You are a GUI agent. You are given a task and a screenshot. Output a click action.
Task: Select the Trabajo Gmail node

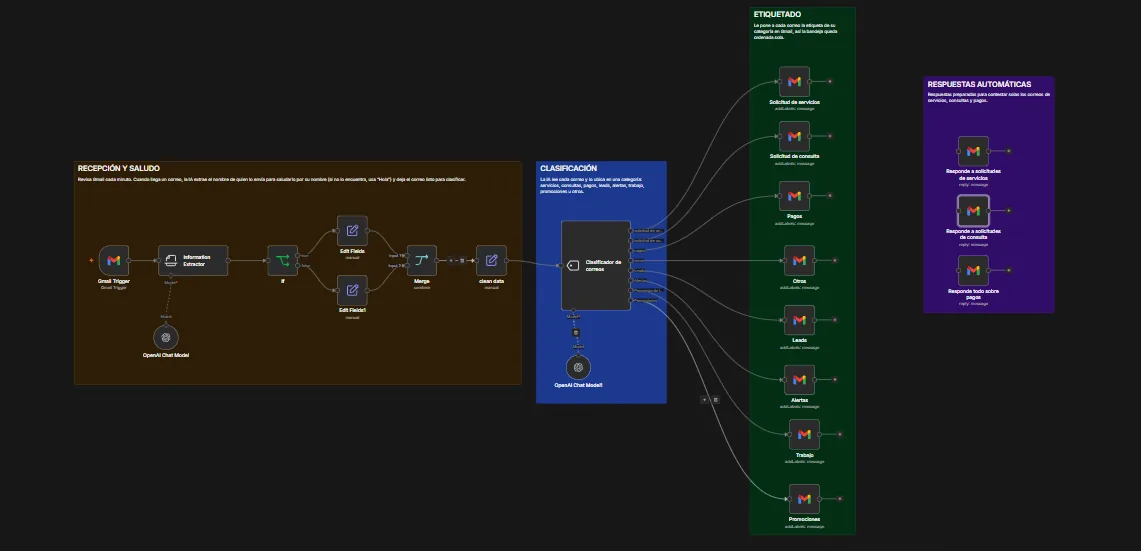coord(804,435)
